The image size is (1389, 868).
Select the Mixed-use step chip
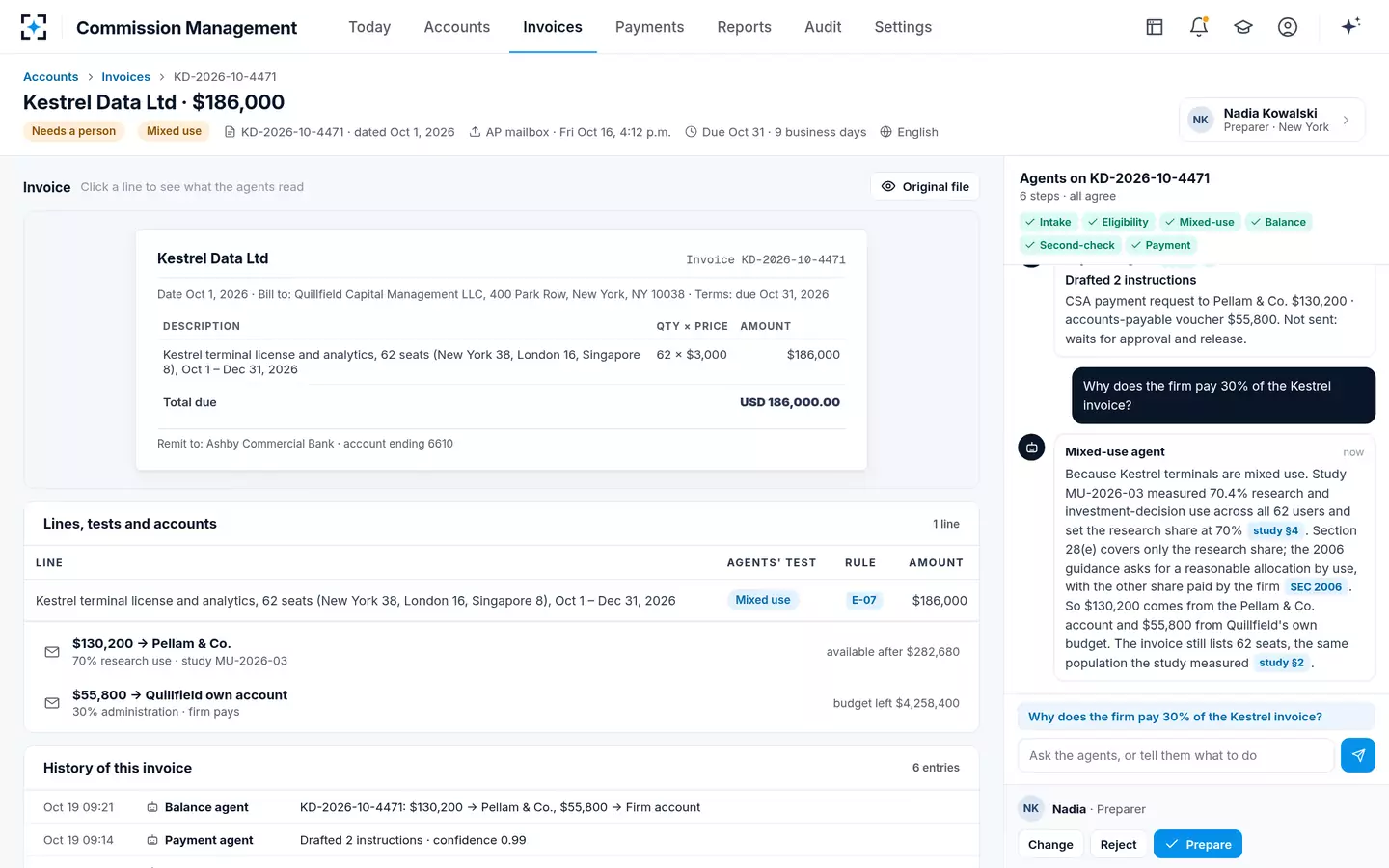click(1200, 222)
